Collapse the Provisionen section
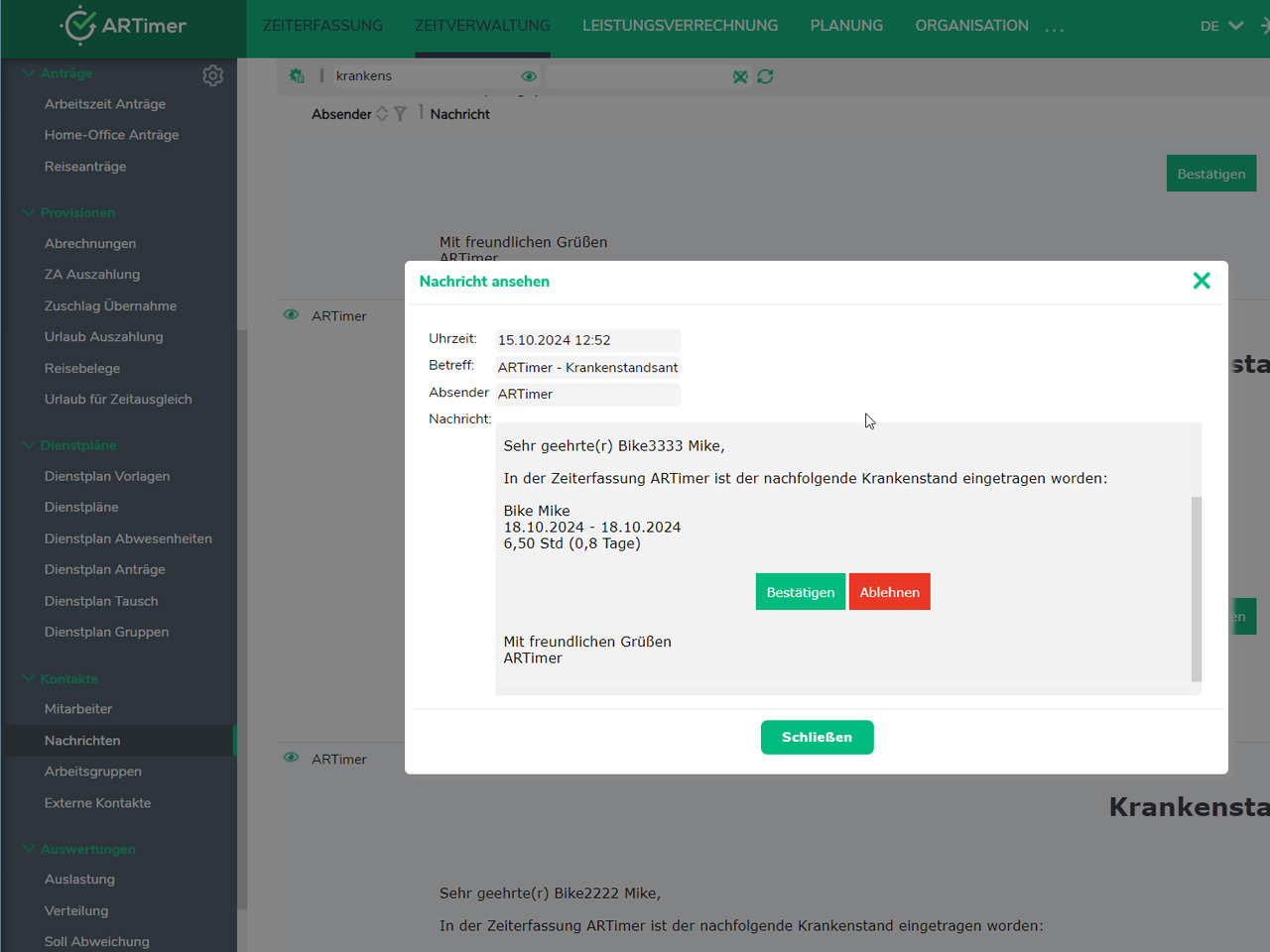This screenshot has height=952, width=1270. pos(68,213)
